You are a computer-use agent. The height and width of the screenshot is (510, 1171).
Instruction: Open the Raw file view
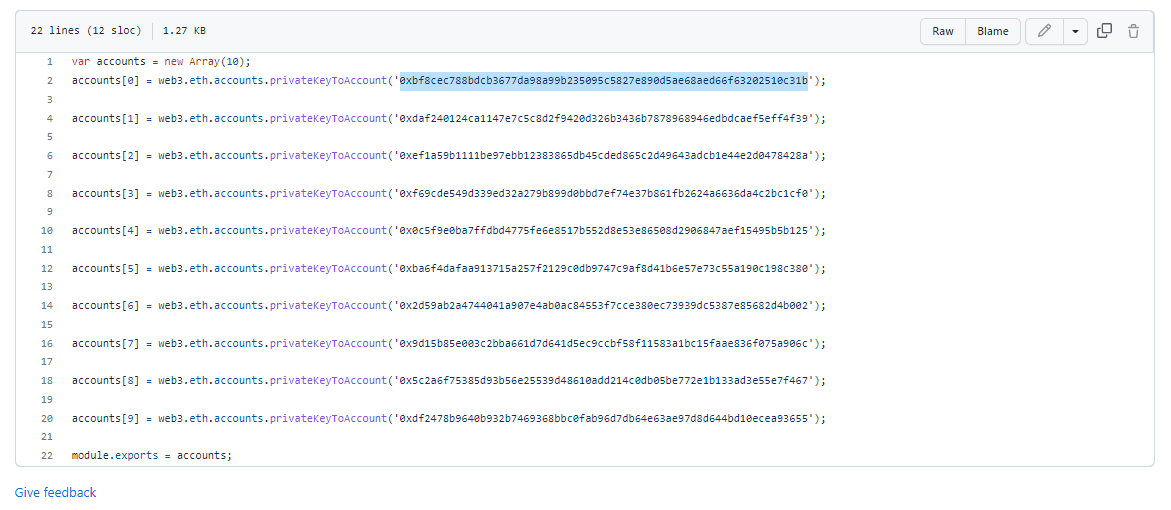tap(943, 31)
